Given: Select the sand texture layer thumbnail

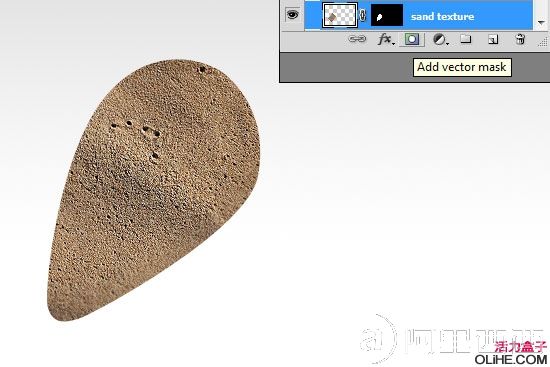Looking at the screenshot, I should 340,15.
